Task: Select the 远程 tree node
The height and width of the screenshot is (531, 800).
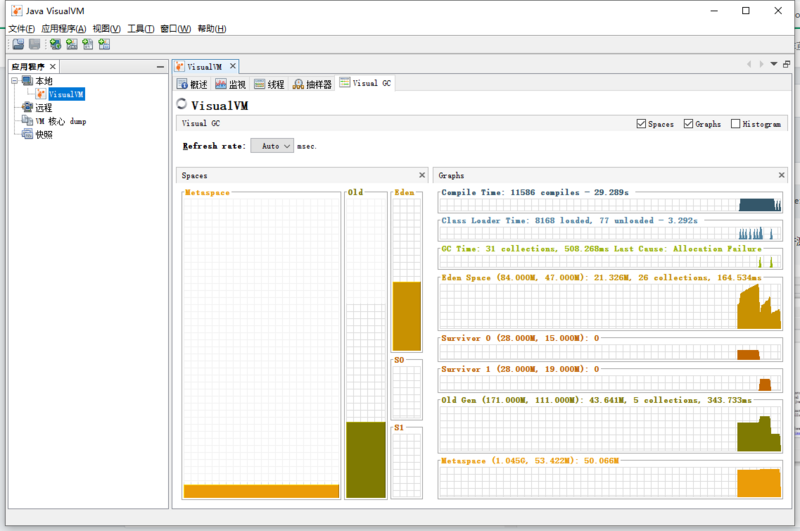Action: pos(43,108)
